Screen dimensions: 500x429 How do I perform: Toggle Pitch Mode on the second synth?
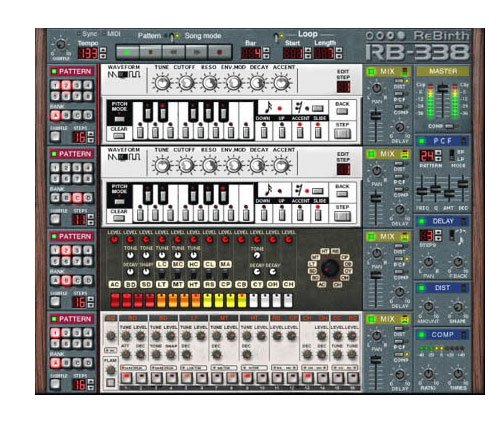(x=119, y=202)
